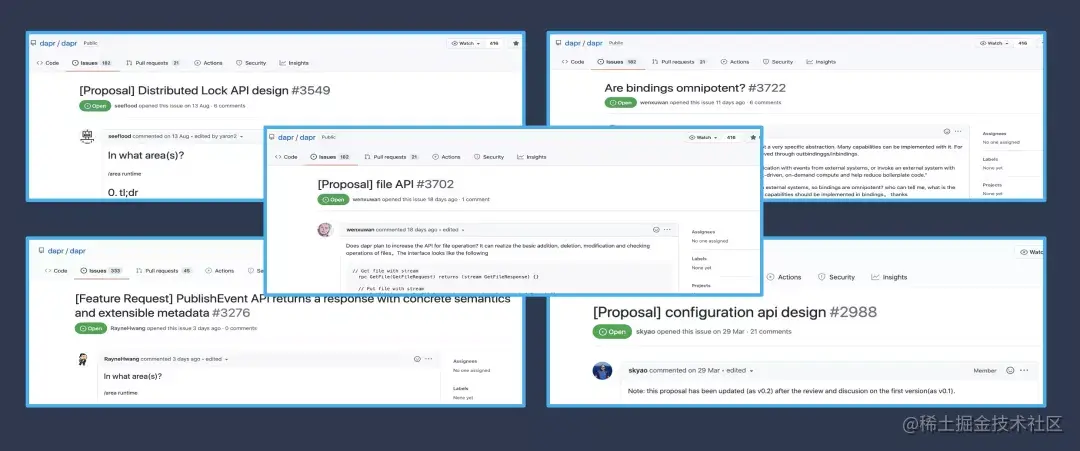Open dapr / dapr repo link in #3702 page
Viewport: 1080px width, 451px height.
click(x=298, y=137)
